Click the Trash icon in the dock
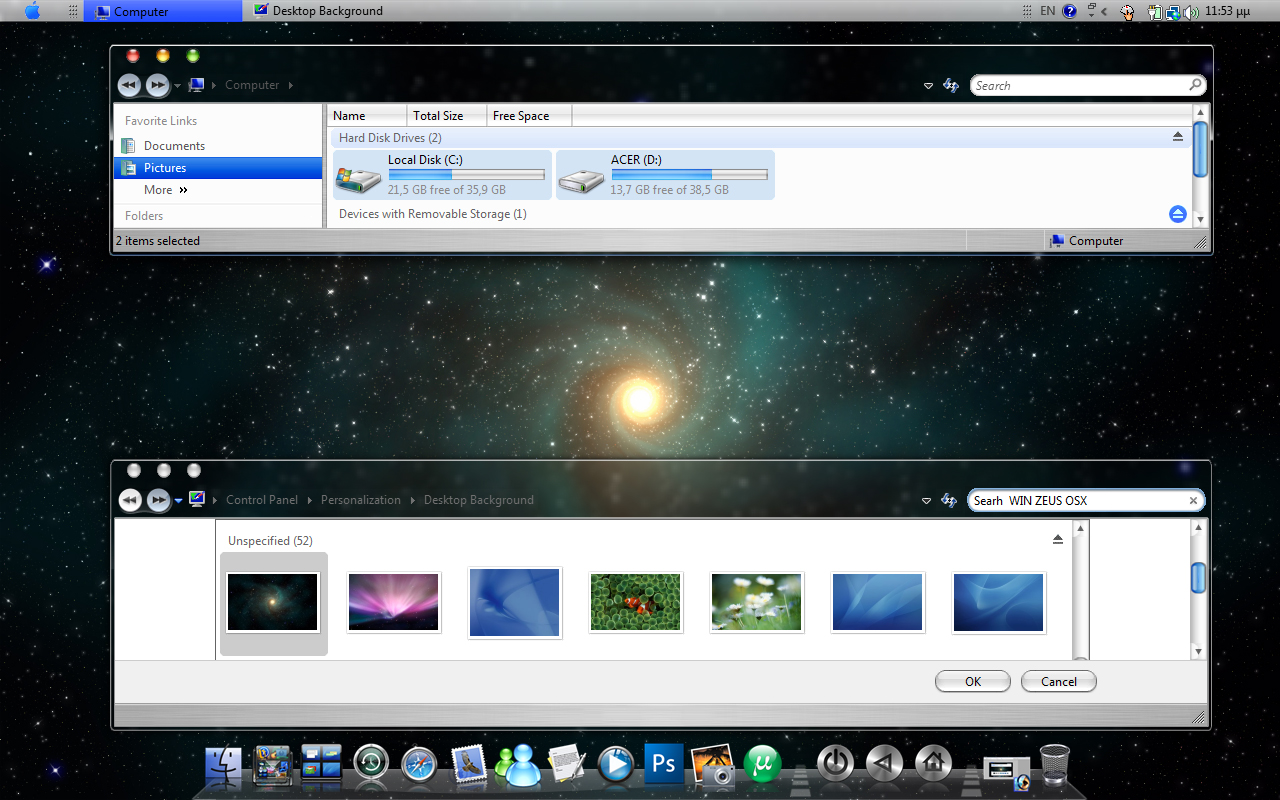 1056,764
